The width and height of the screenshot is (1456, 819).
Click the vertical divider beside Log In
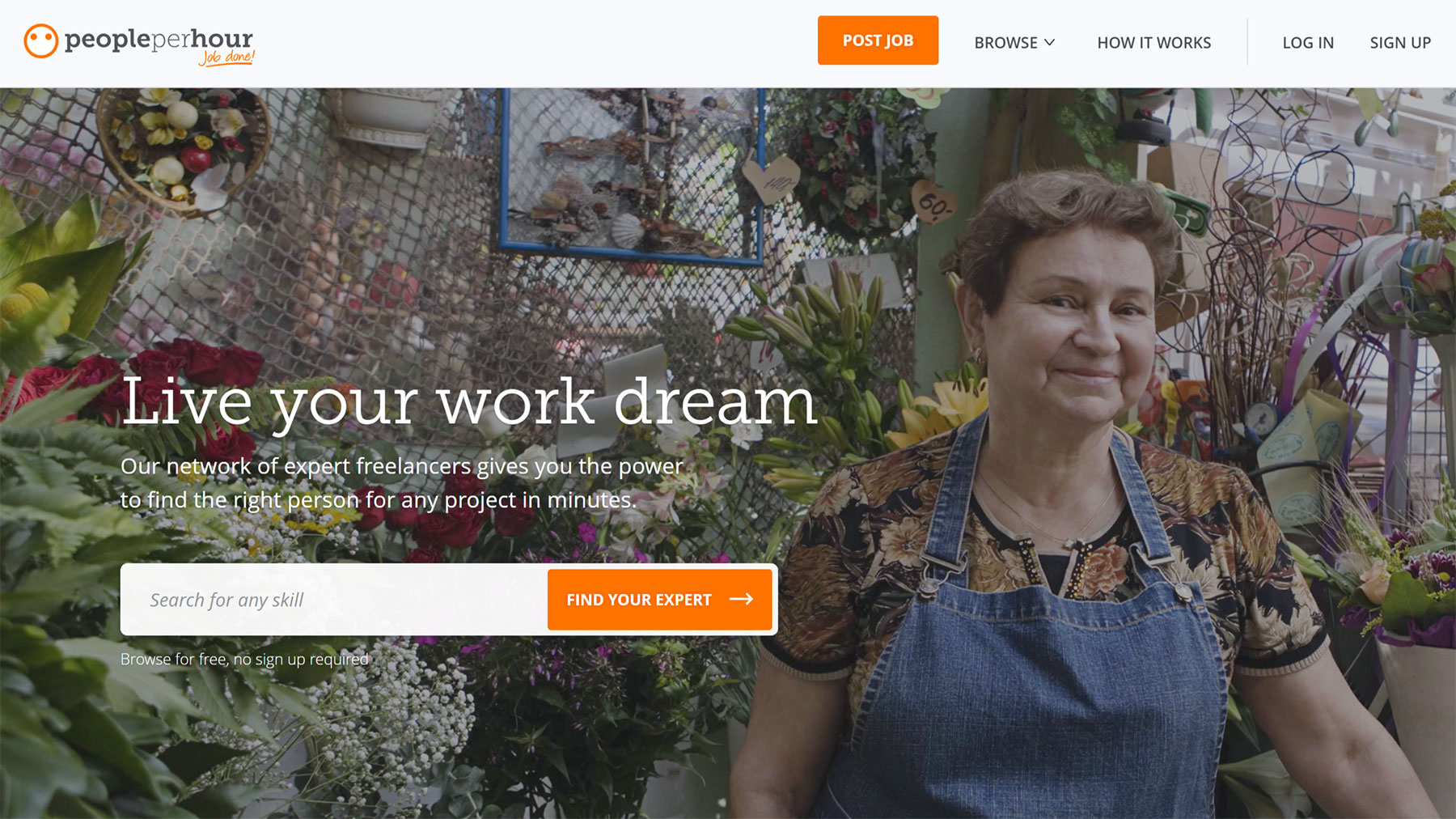(1247, 42)
